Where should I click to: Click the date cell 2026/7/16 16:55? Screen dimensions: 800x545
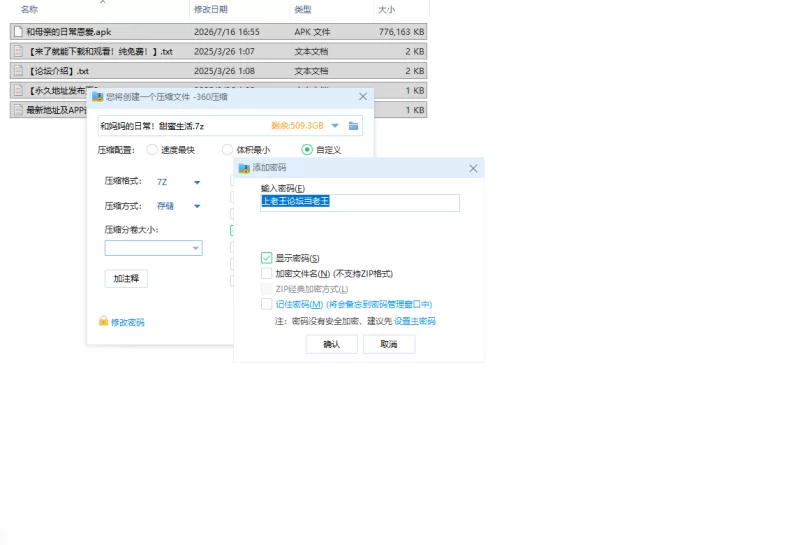point(227,32)
